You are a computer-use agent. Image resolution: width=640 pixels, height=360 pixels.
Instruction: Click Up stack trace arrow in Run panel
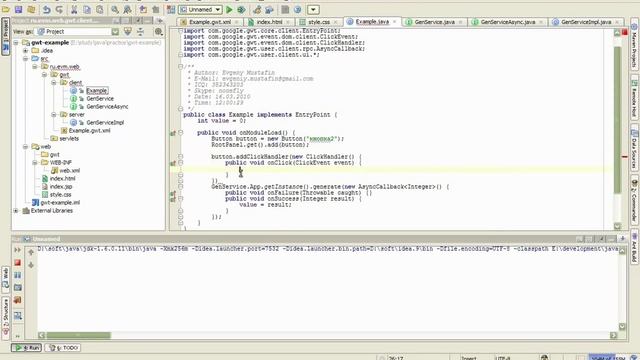coord(31,253)
